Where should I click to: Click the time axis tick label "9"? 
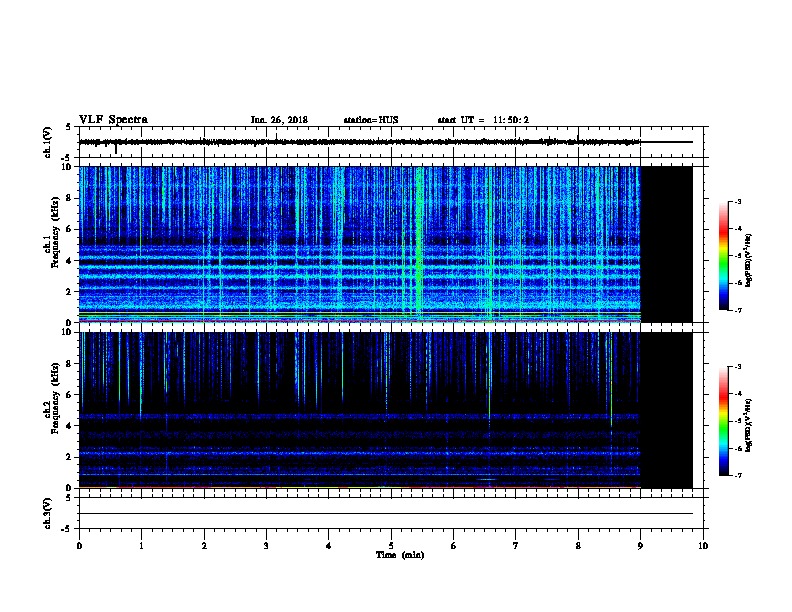click(640, 546)
